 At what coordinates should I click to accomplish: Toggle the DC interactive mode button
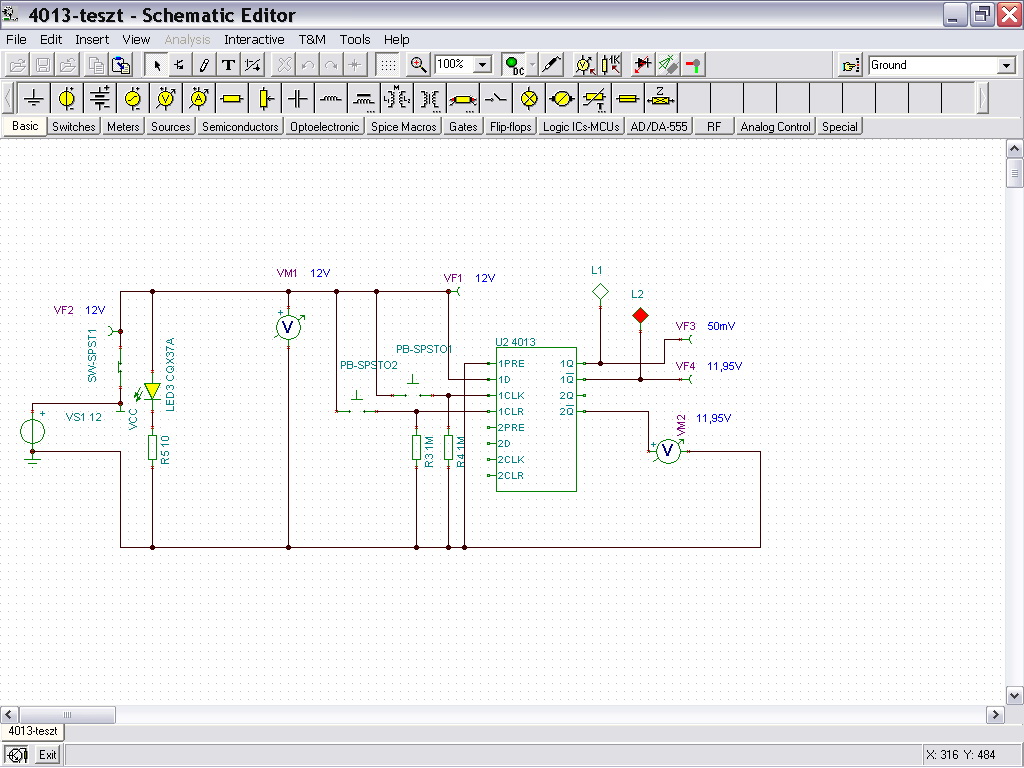[513, 65]
